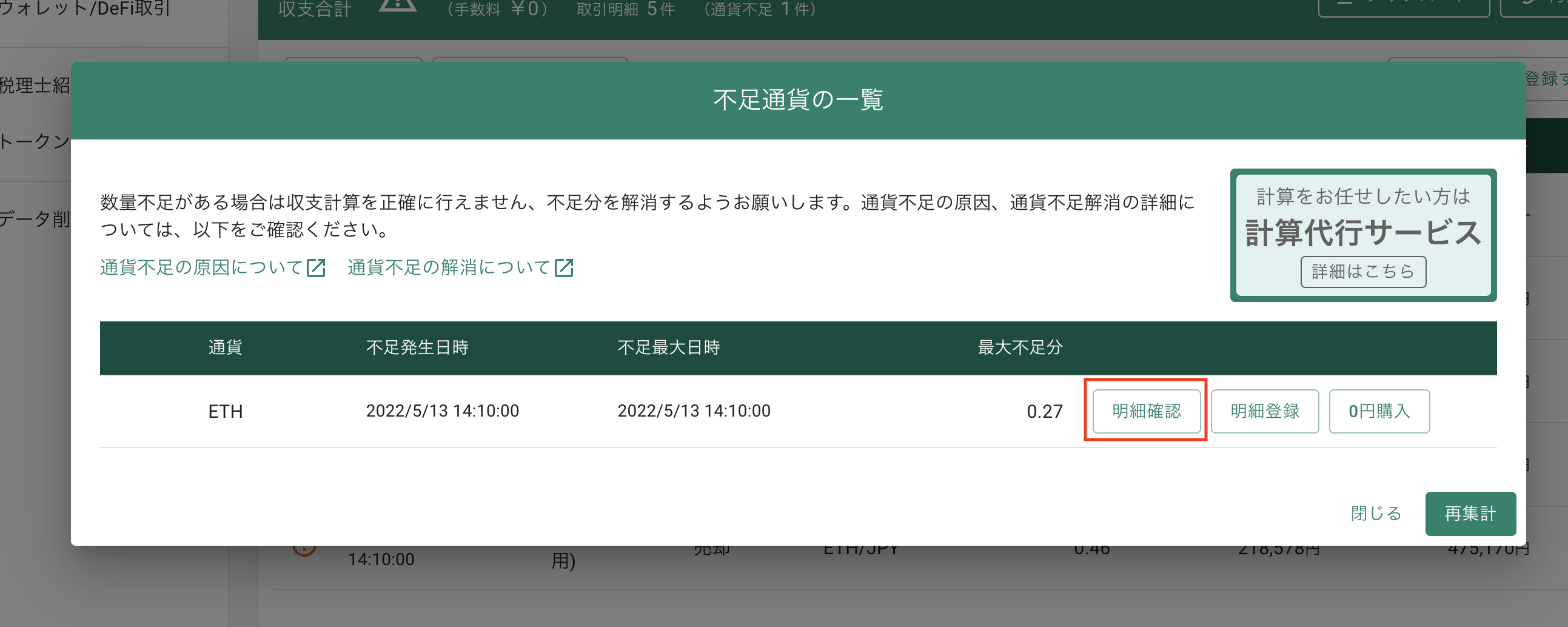This screenshot has width=1568, height=627.
Task: Click external-link icon beside 通貨不足の解消について
Action: (x=564, y=268)
